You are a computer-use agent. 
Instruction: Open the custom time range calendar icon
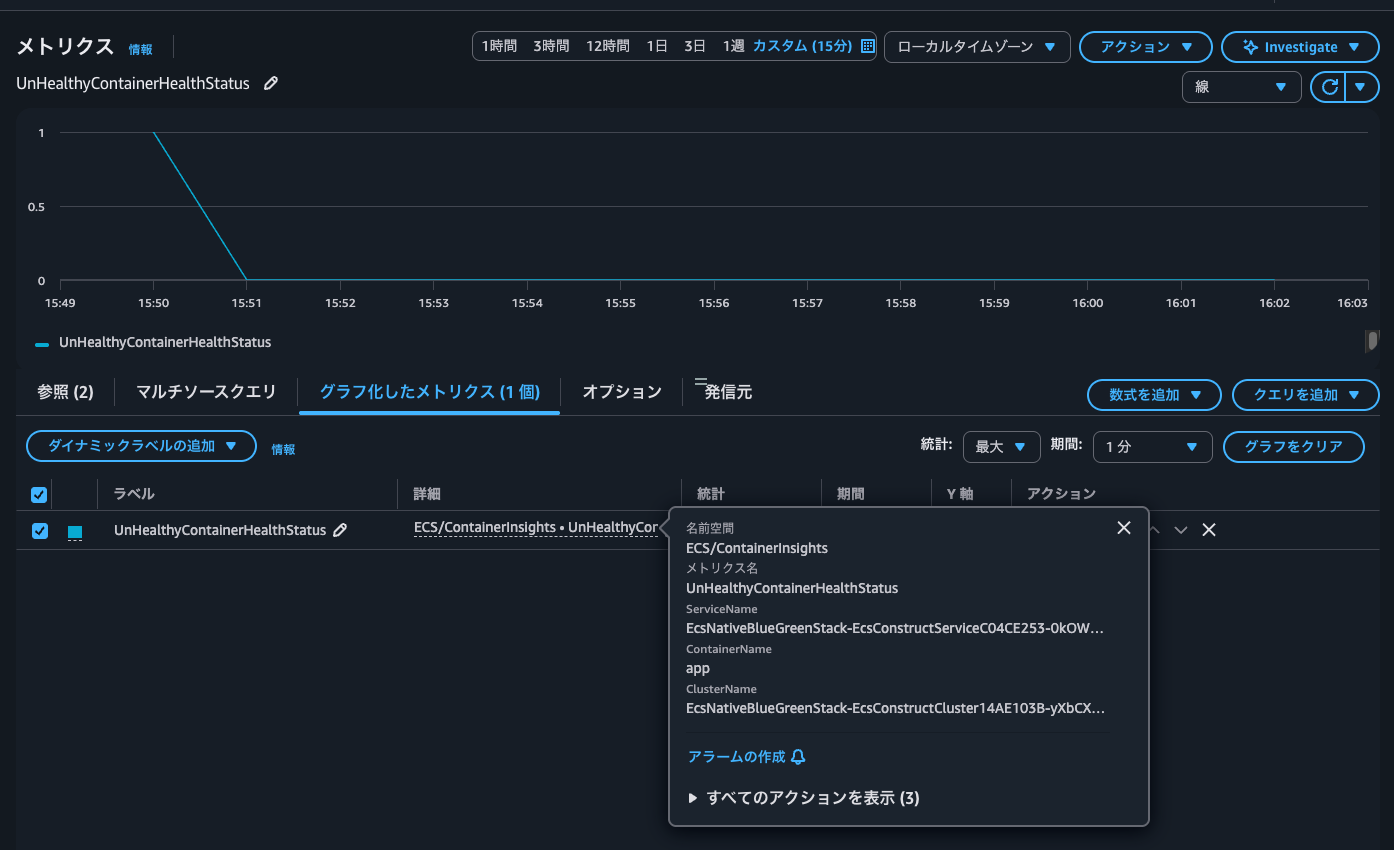tap(867, 46)
